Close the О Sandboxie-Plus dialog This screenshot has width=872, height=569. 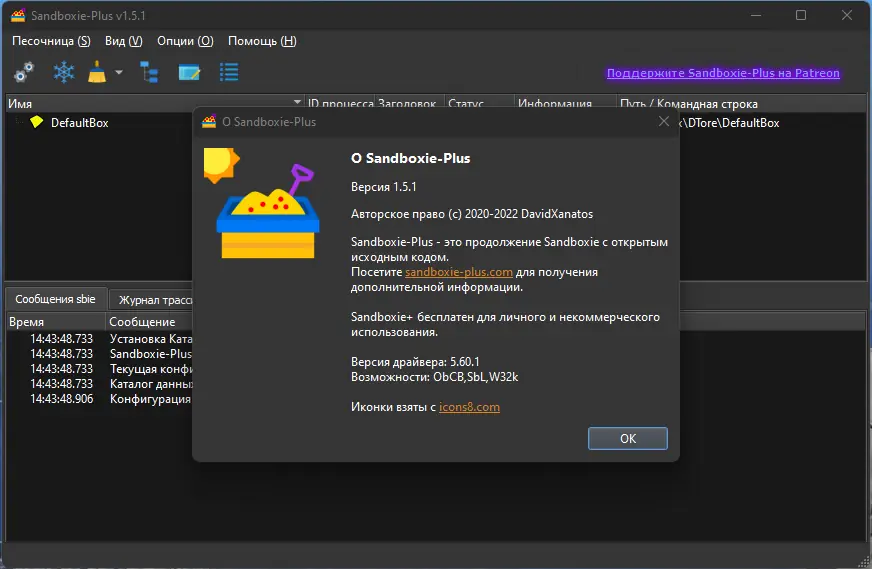[663, 121]
